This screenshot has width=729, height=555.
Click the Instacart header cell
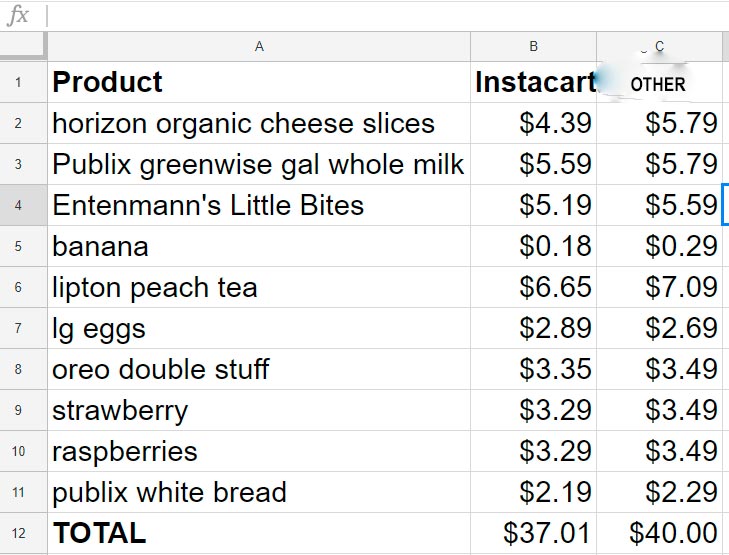534,82
